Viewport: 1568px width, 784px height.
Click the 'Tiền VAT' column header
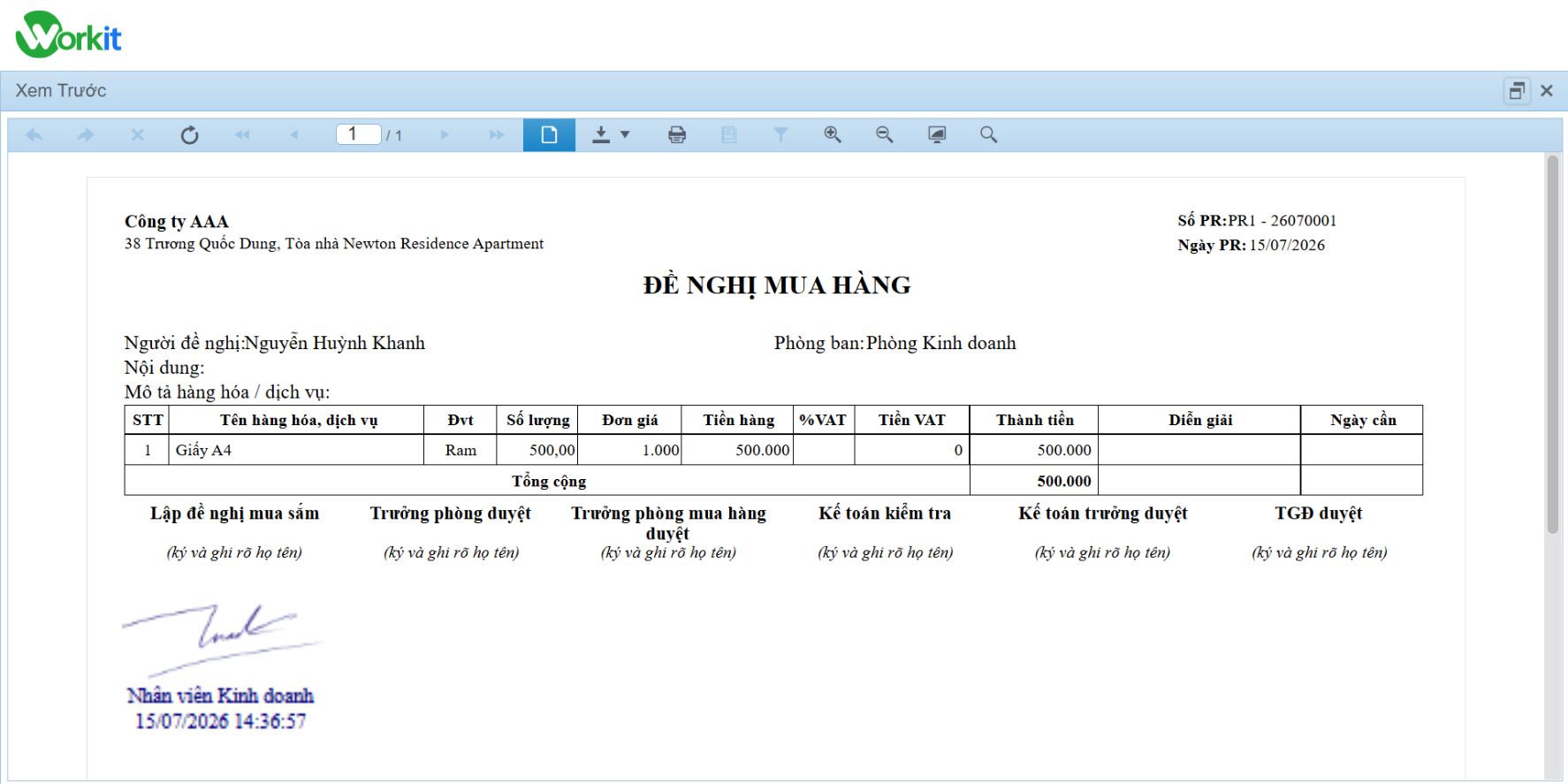[x=912, y=420]
